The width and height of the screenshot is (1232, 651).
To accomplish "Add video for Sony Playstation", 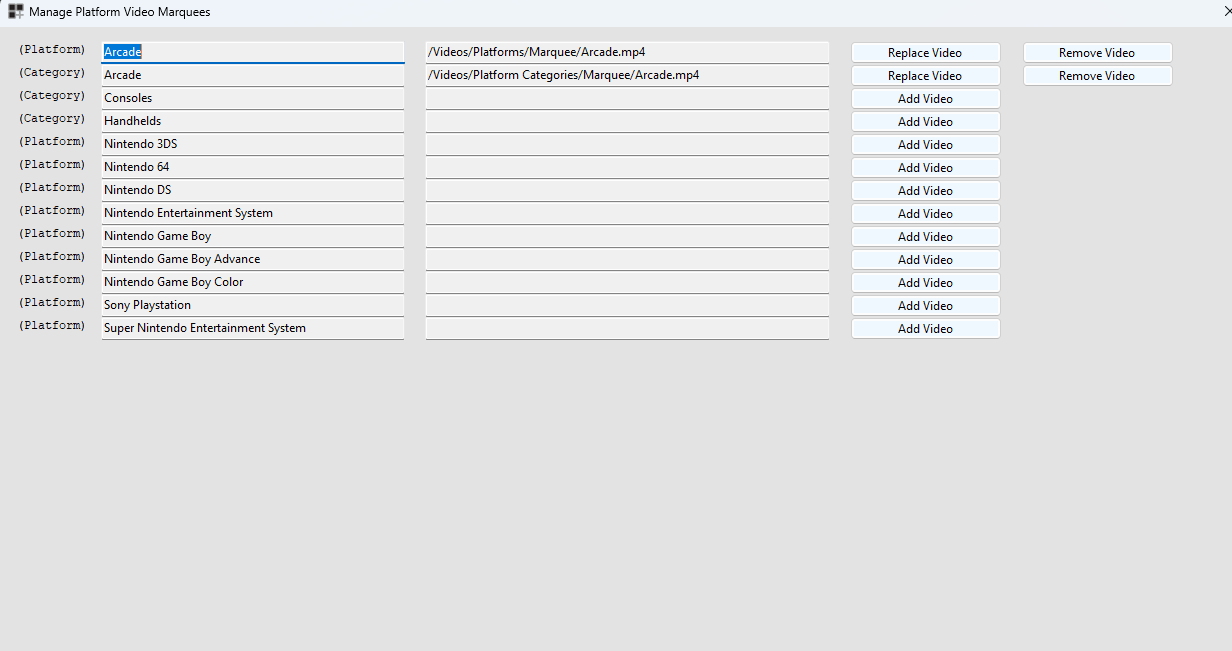I will [925, 306].
